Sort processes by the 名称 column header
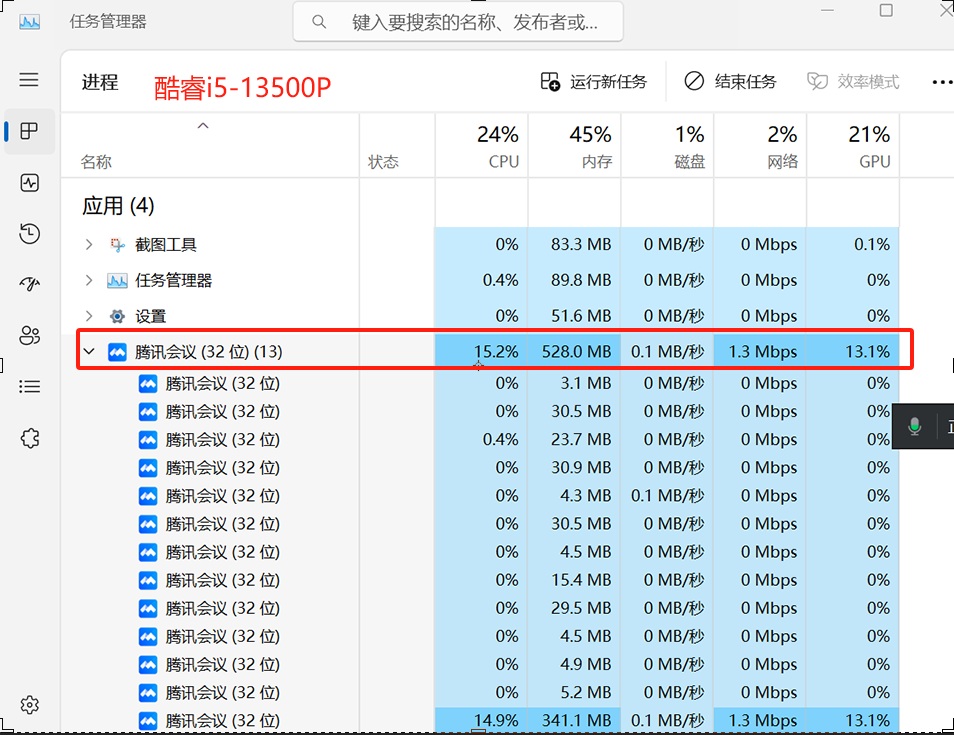This screenshot has width=954, height=735. (x=210, y=146)
